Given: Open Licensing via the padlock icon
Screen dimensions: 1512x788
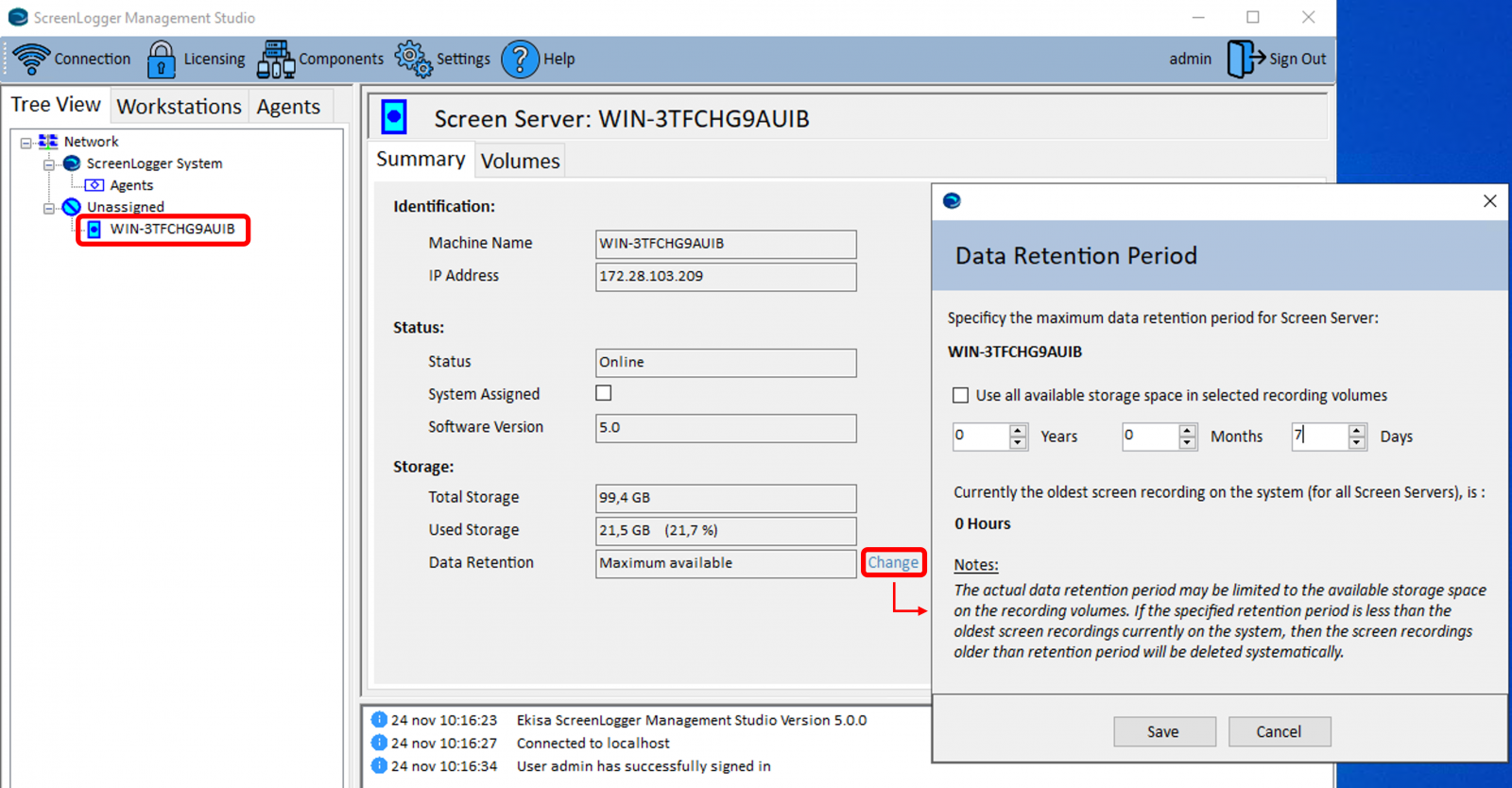Looking at the screenshot, I should coord(161,59).
